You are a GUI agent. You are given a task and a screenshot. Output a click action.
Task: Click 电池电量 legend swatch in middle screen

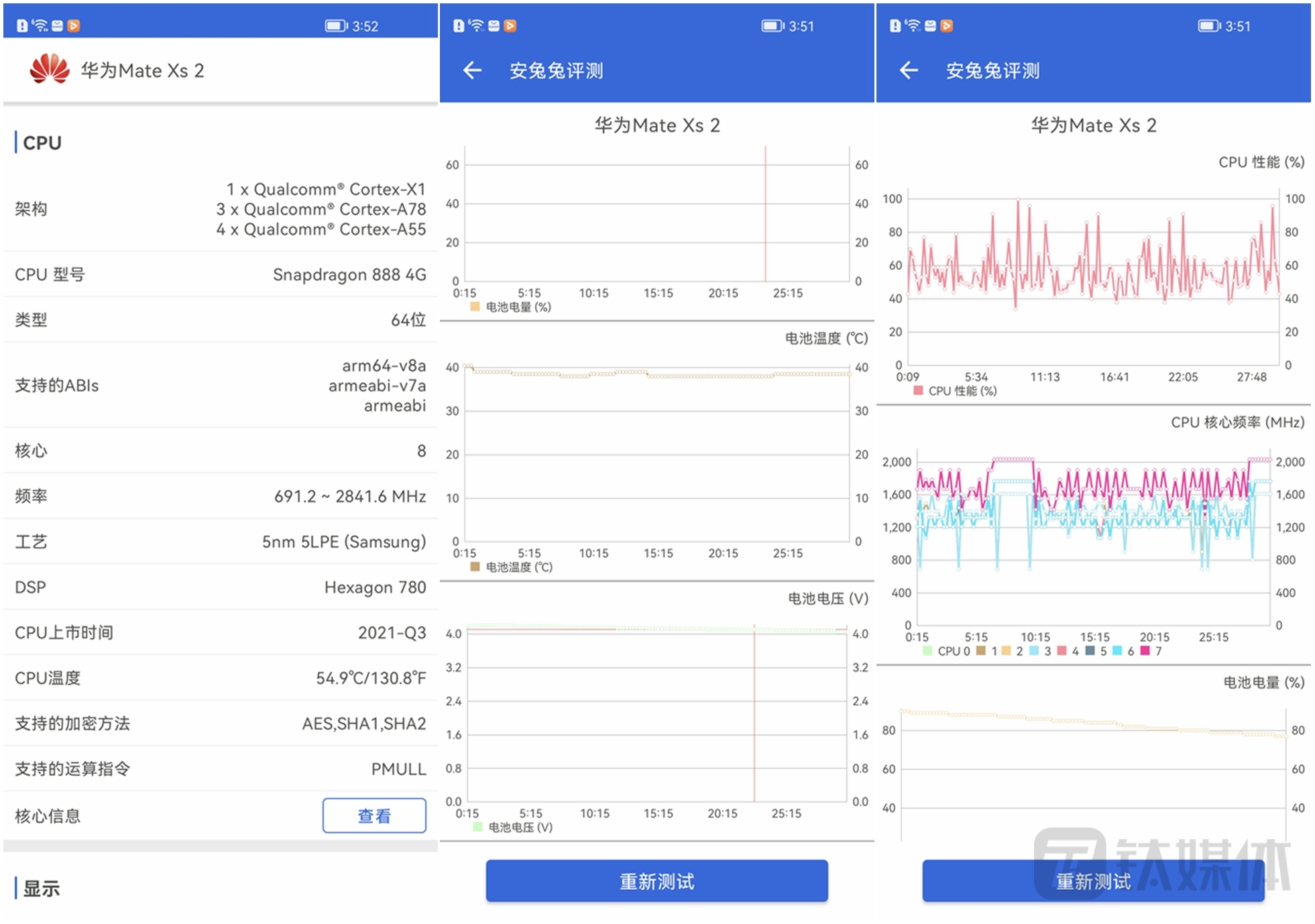475,306
